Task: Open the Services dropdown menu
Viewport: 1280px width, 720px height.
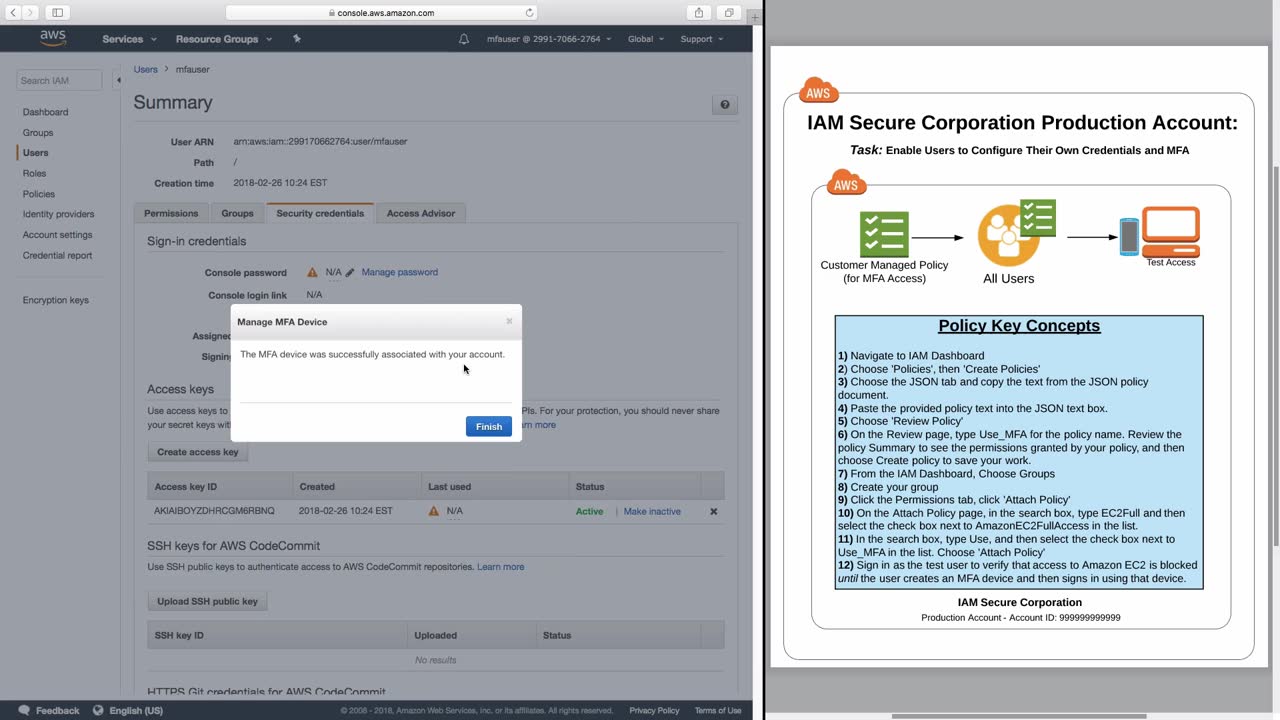Action: (129, 39)
